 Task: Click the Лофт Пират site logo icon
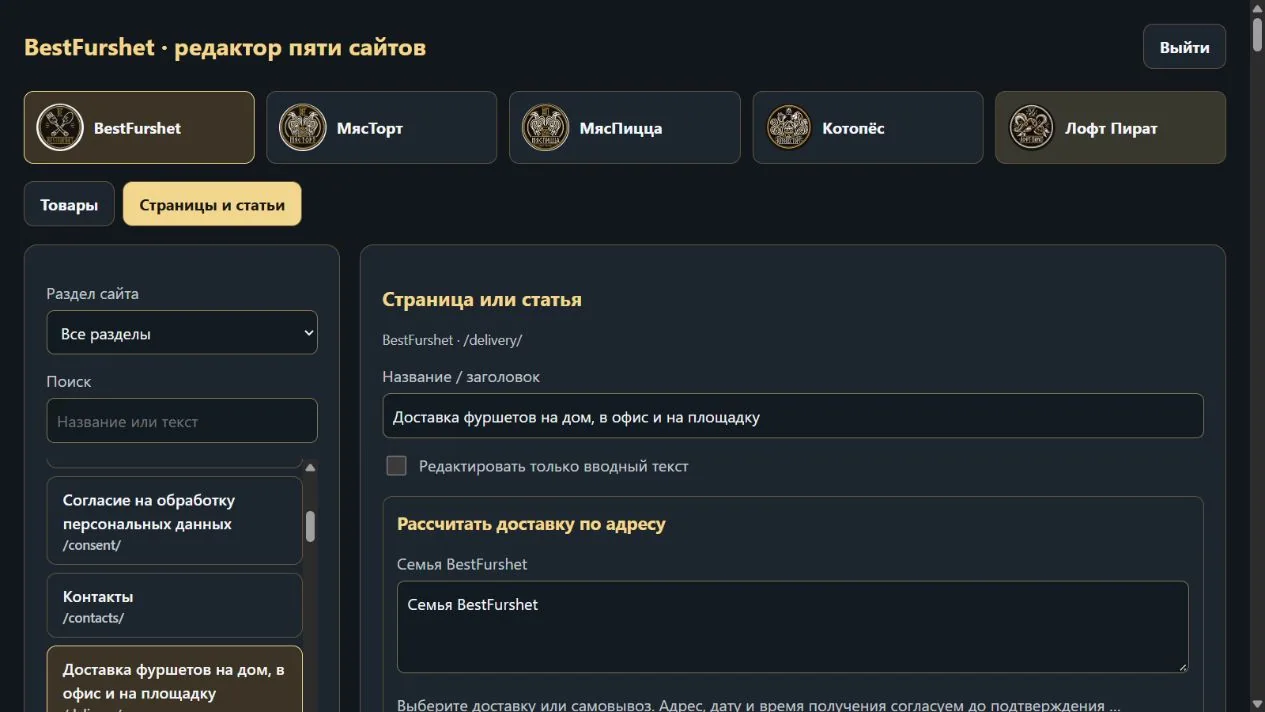1032,128
